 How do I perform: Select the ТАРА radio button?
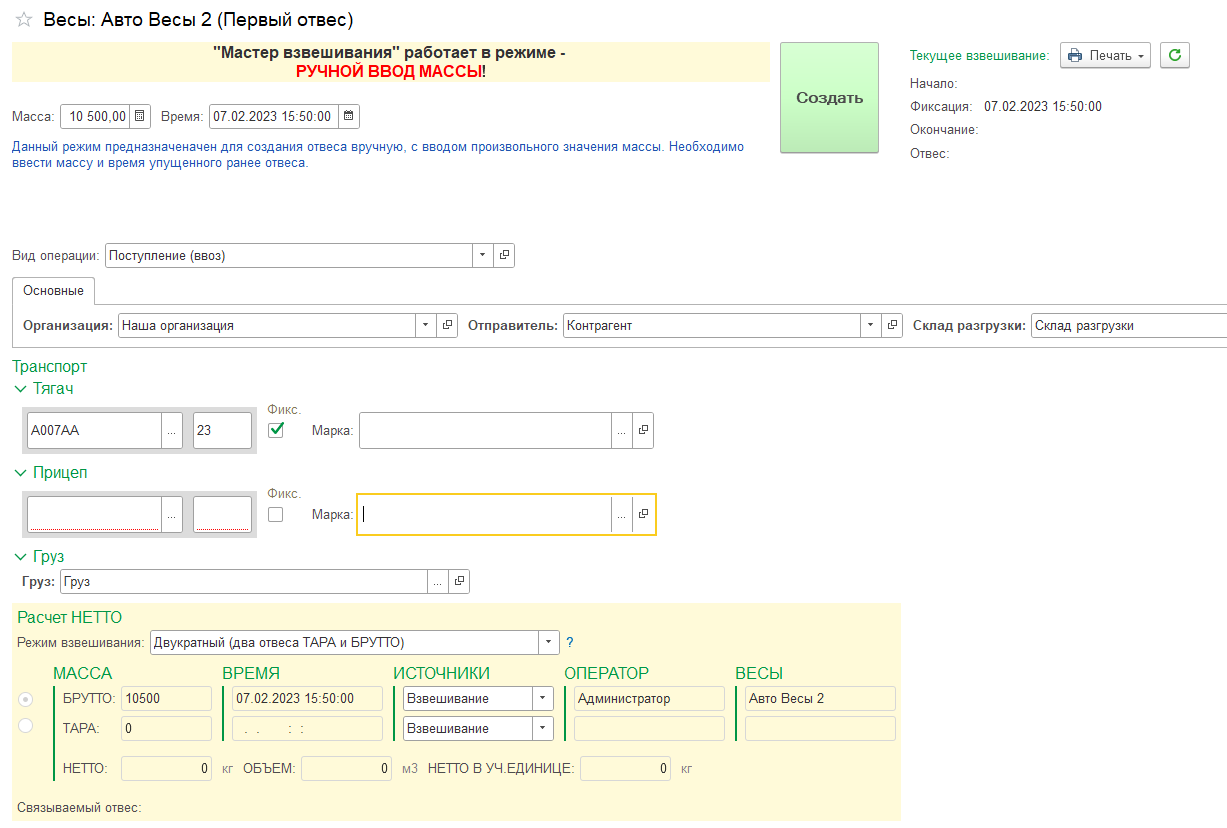26,726
